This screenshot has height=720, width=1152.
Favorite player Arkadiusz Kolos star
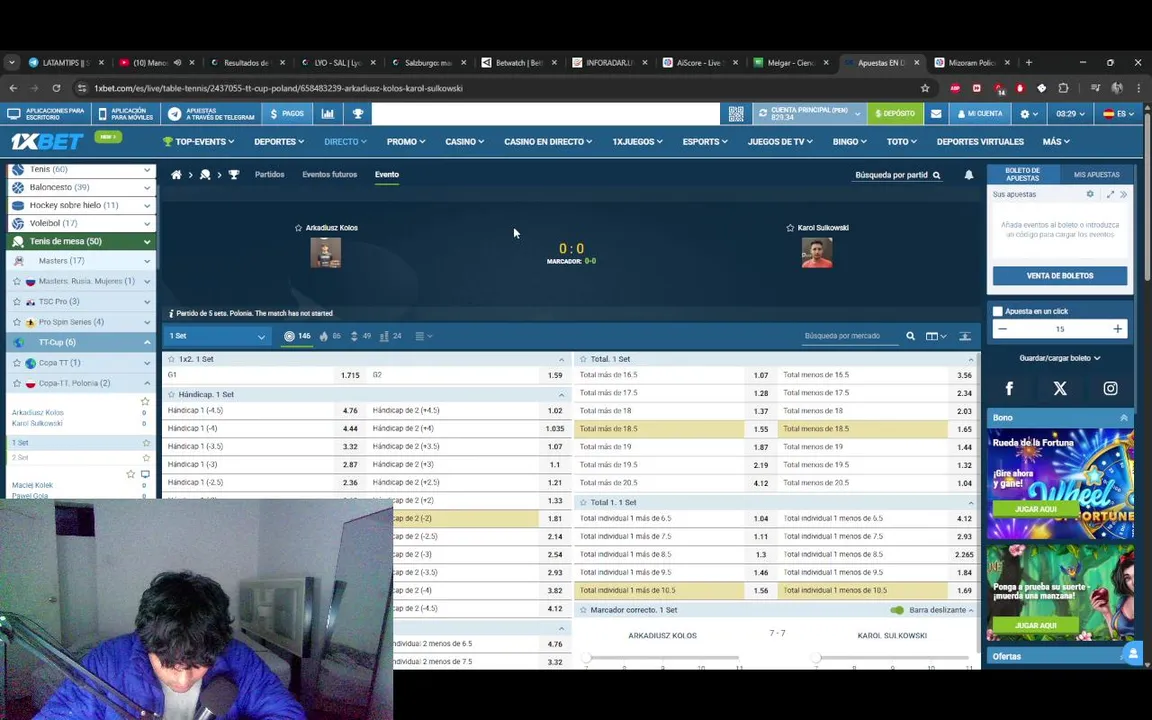click(x=298, y=228)
